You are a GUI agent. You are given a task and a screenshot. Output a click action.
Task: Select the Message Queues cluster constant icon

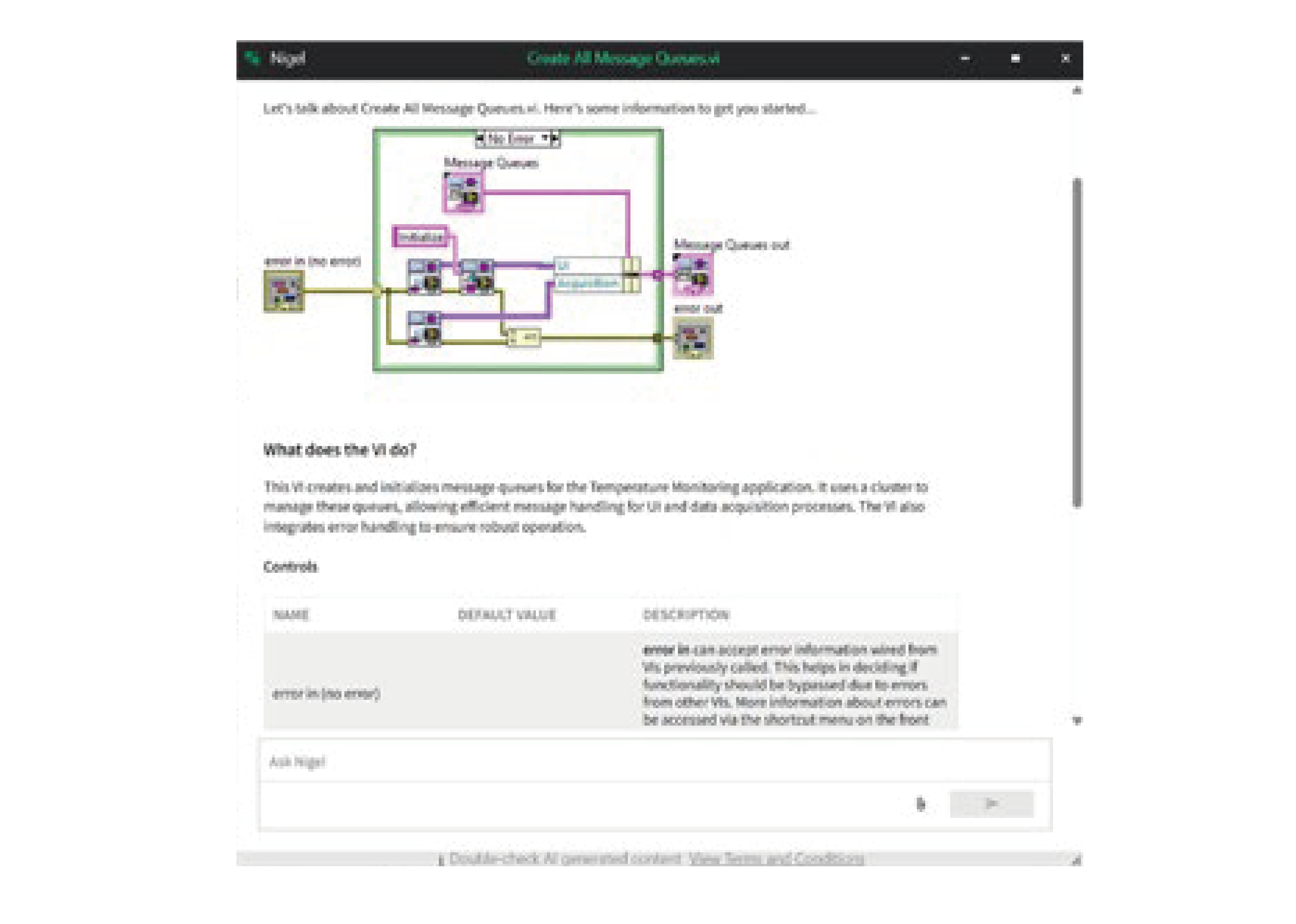click(463, 193)
